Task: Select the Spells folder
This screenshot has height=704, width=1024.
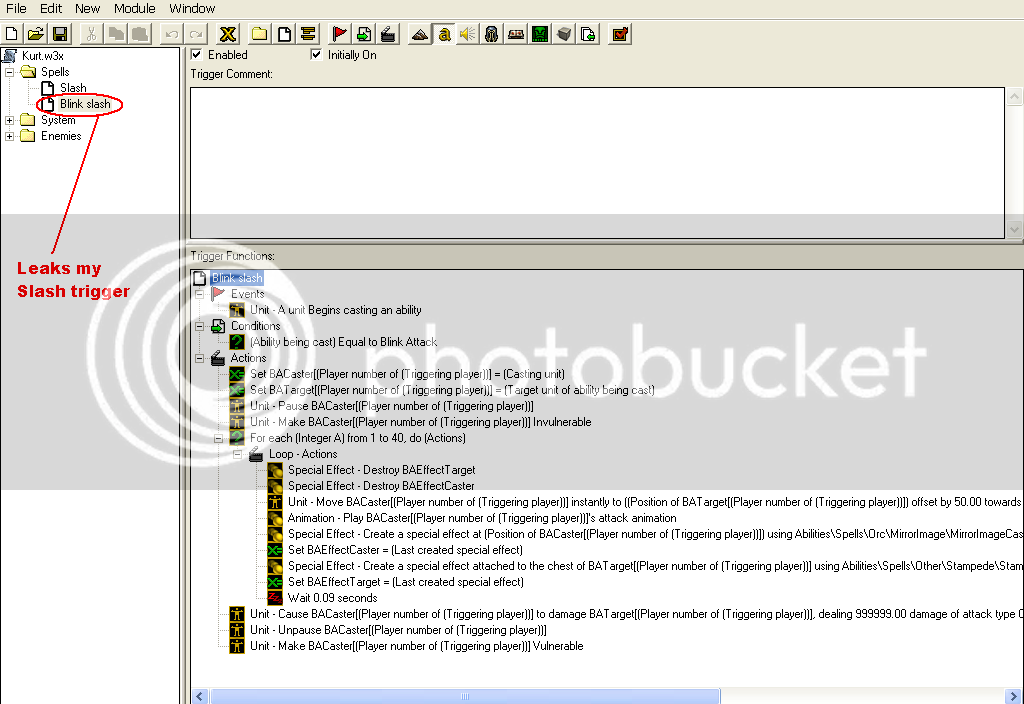Action: (55, 72)
